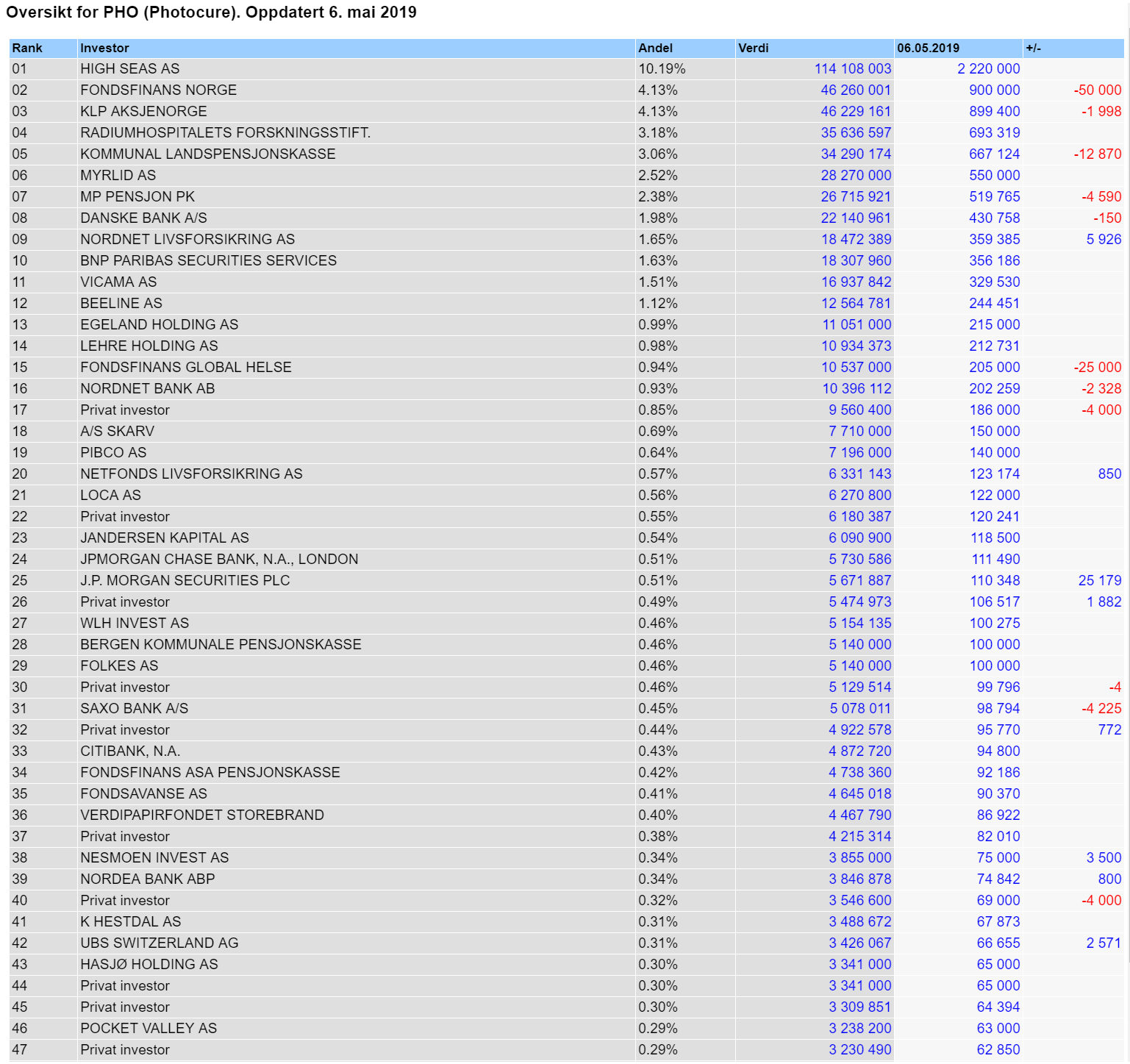1130x1064 pixels.
Task: Select JPMORGAN CHASE BANK, N.A., LONDON
Action: coord(219,559)
